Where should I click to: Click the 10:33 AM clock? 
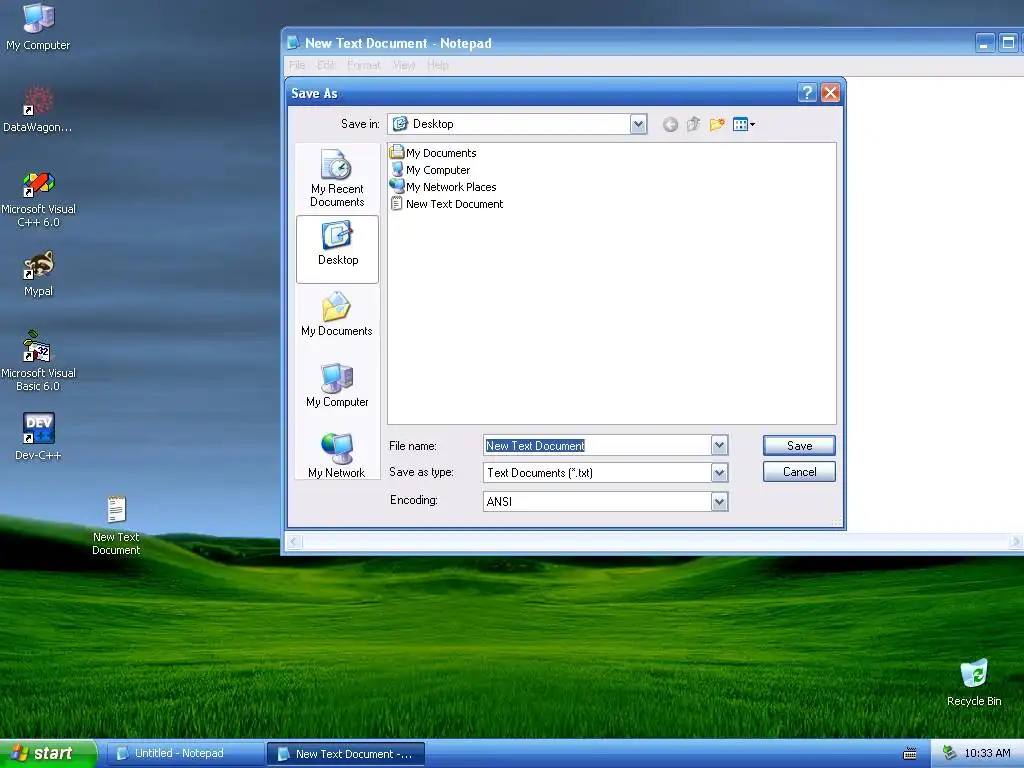click(987, 753)
